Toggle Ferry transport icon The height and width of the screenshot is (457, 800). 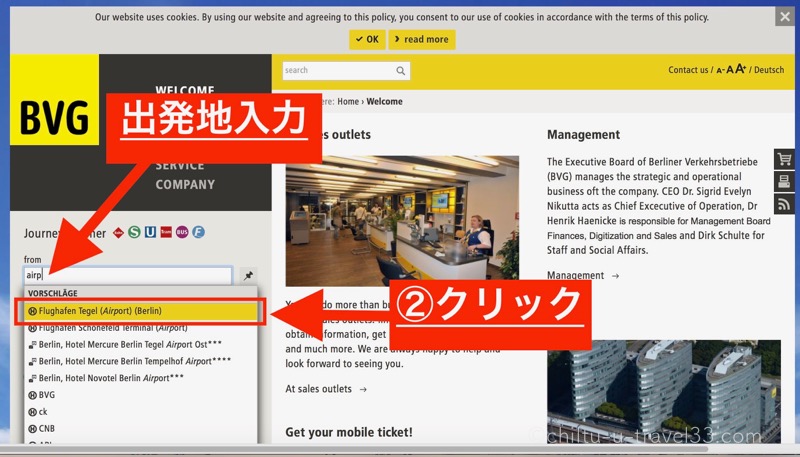(x=198, y=233)
